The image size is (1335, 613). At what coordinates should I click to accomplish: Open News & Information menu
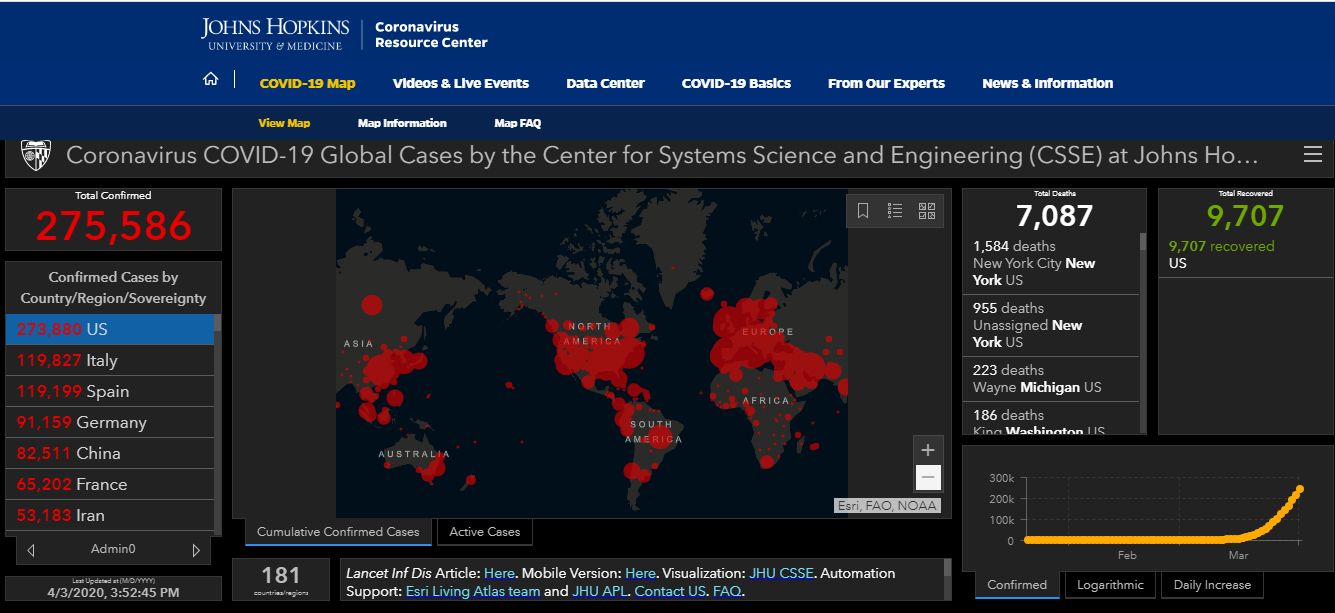[1047, 83]
